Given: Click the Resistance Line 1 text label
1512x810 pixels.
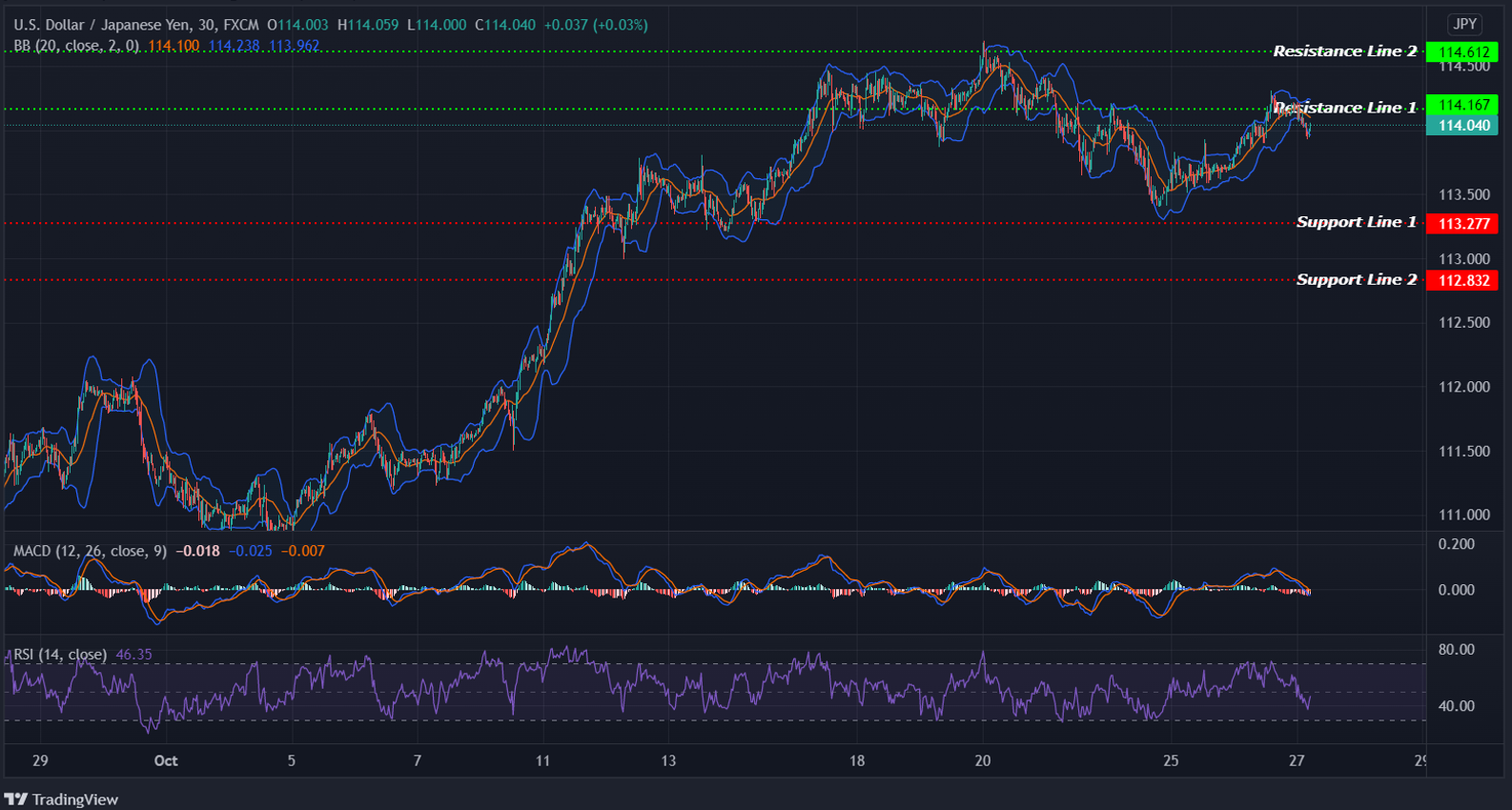Looking at the screenshot, I should (x=1345, y=108).
